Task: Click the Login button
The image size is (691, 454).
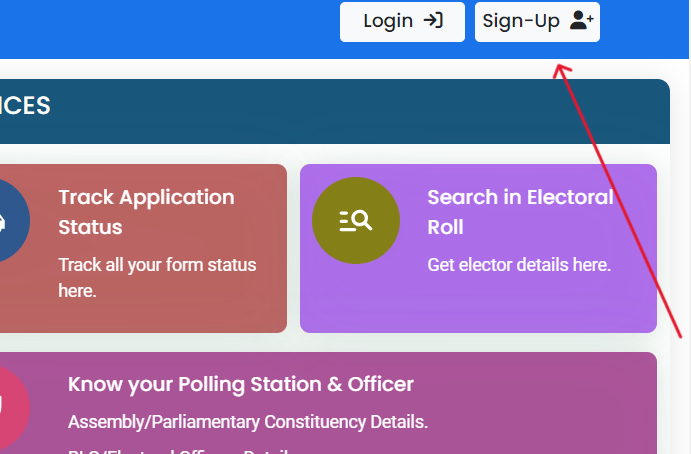Action: point(402,21)
